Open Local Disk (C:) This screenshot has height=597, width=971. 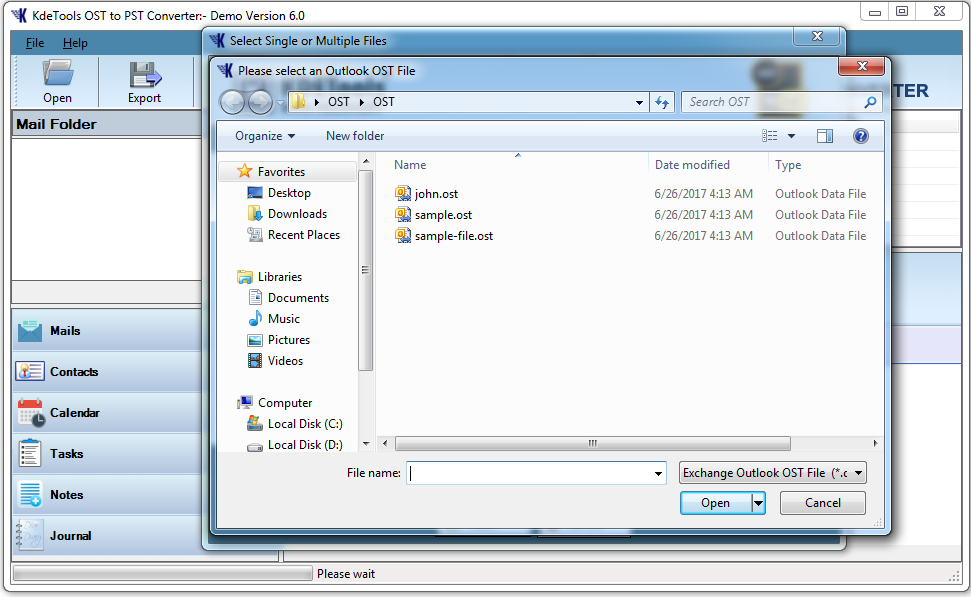pyautogui.click(x=305, y=424)
